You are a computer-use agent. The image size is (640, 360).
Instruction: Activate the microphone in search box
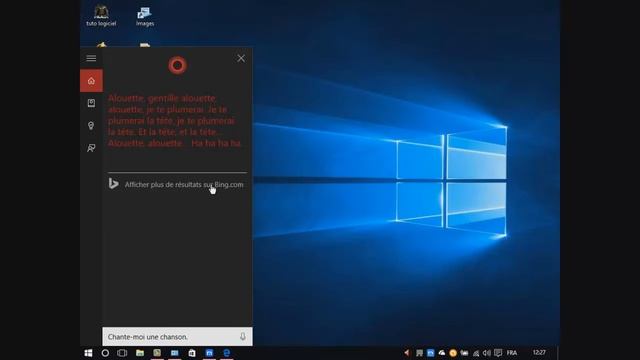242,337
